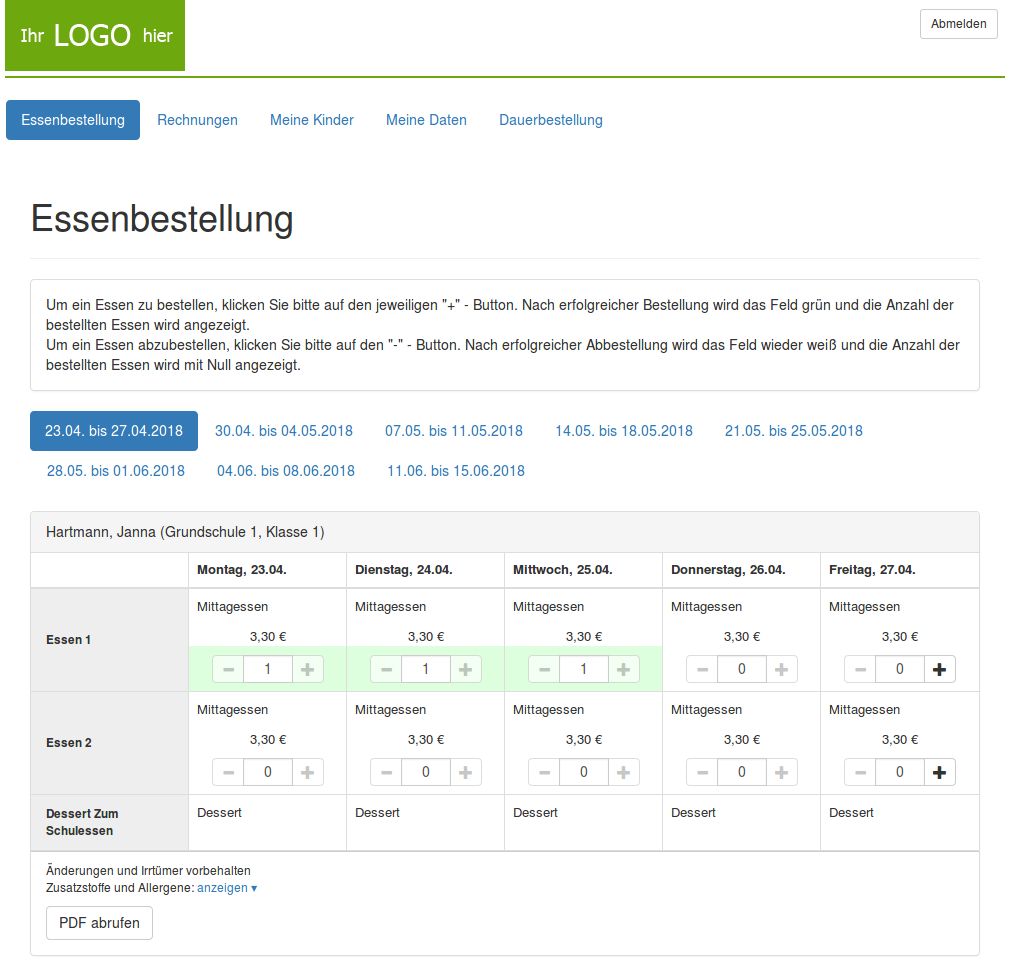
Task: Order Essen 1 for Donnerstag with plus button
Action: [781, 668]
